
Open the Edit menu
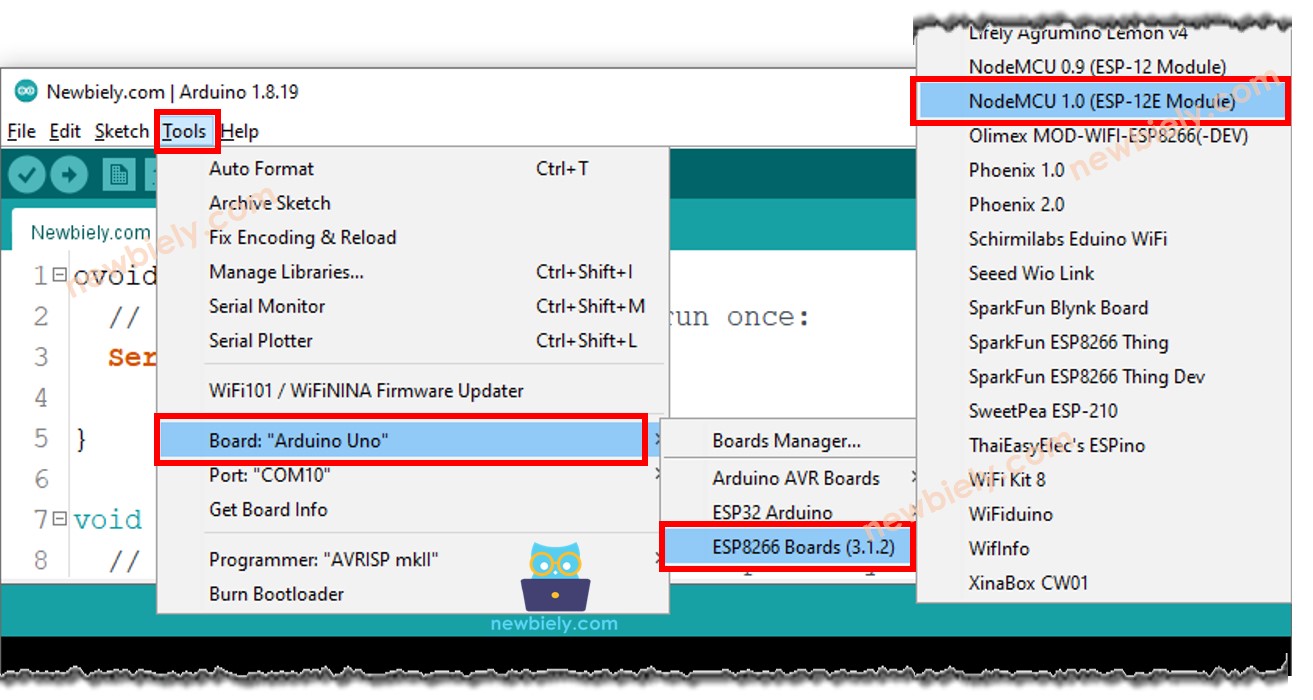point(65,131)
